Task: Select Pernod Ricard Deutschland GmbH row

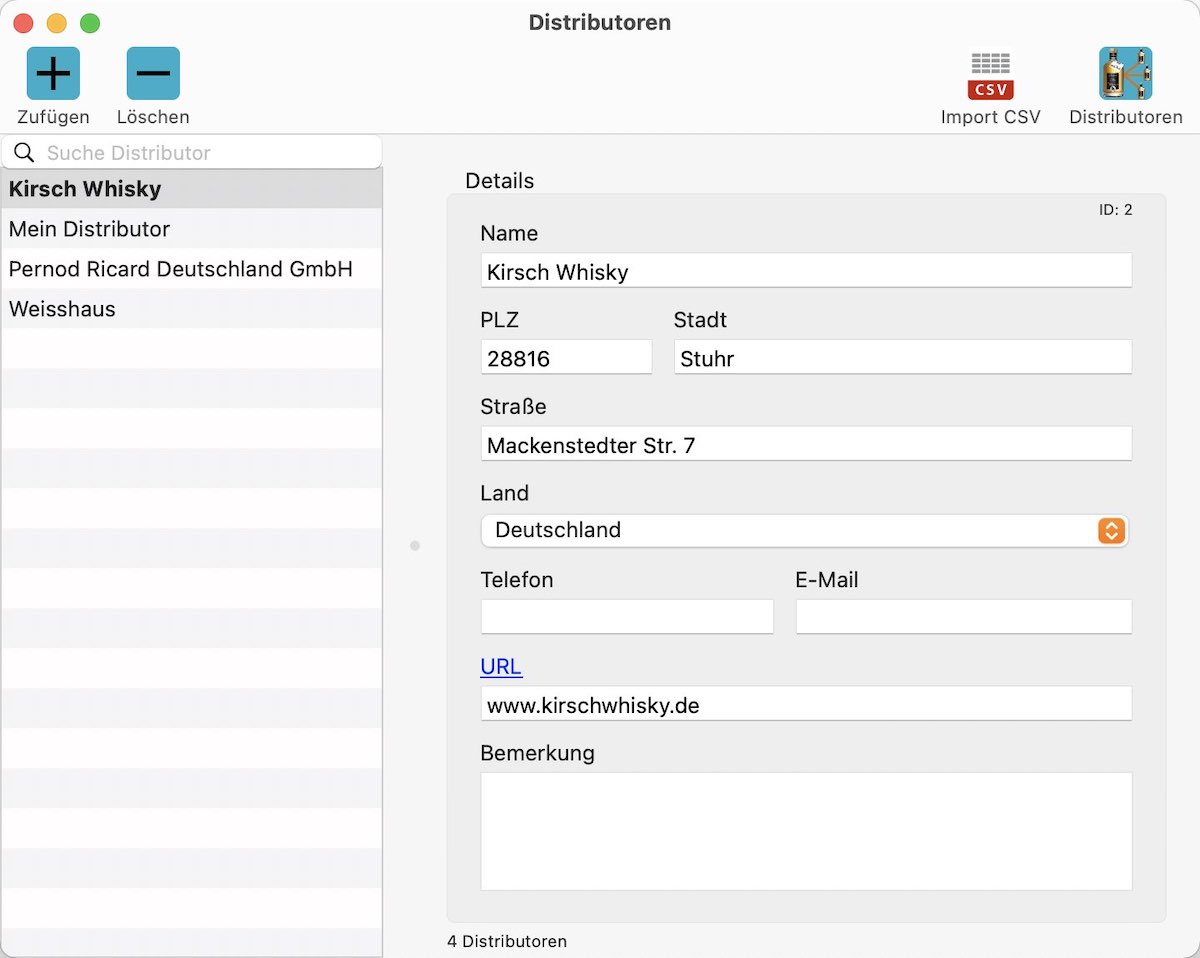Action: point(191,269)
